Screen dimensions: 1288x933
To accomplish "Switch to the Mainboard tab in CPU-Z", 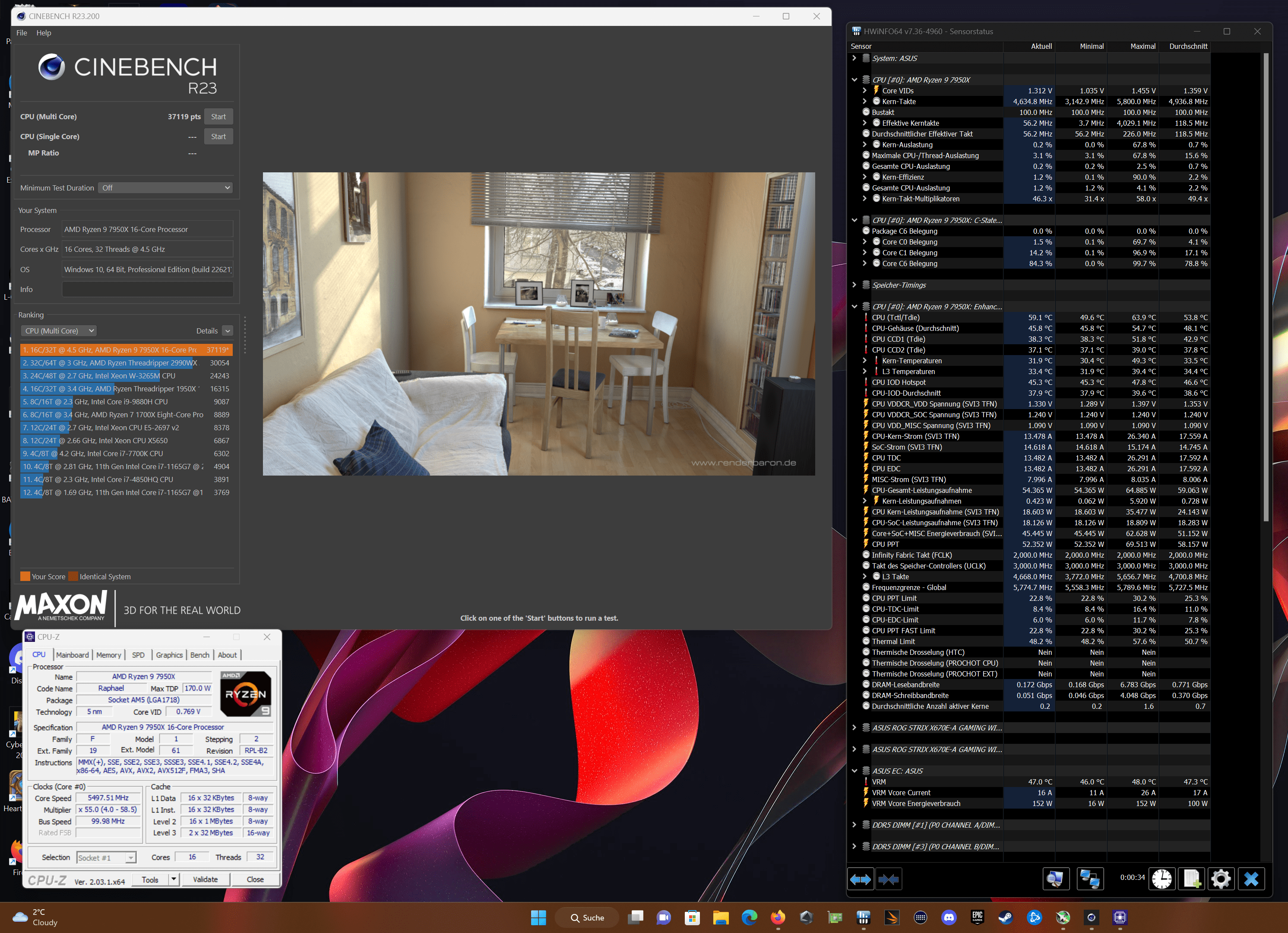I will click(72, 654).
